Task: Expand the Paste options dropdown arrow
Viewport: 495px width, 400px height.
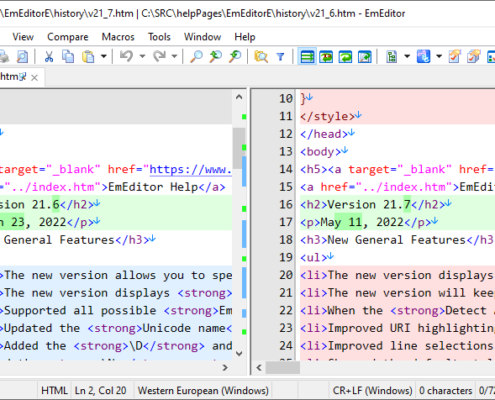Action: tap(104, 56)
